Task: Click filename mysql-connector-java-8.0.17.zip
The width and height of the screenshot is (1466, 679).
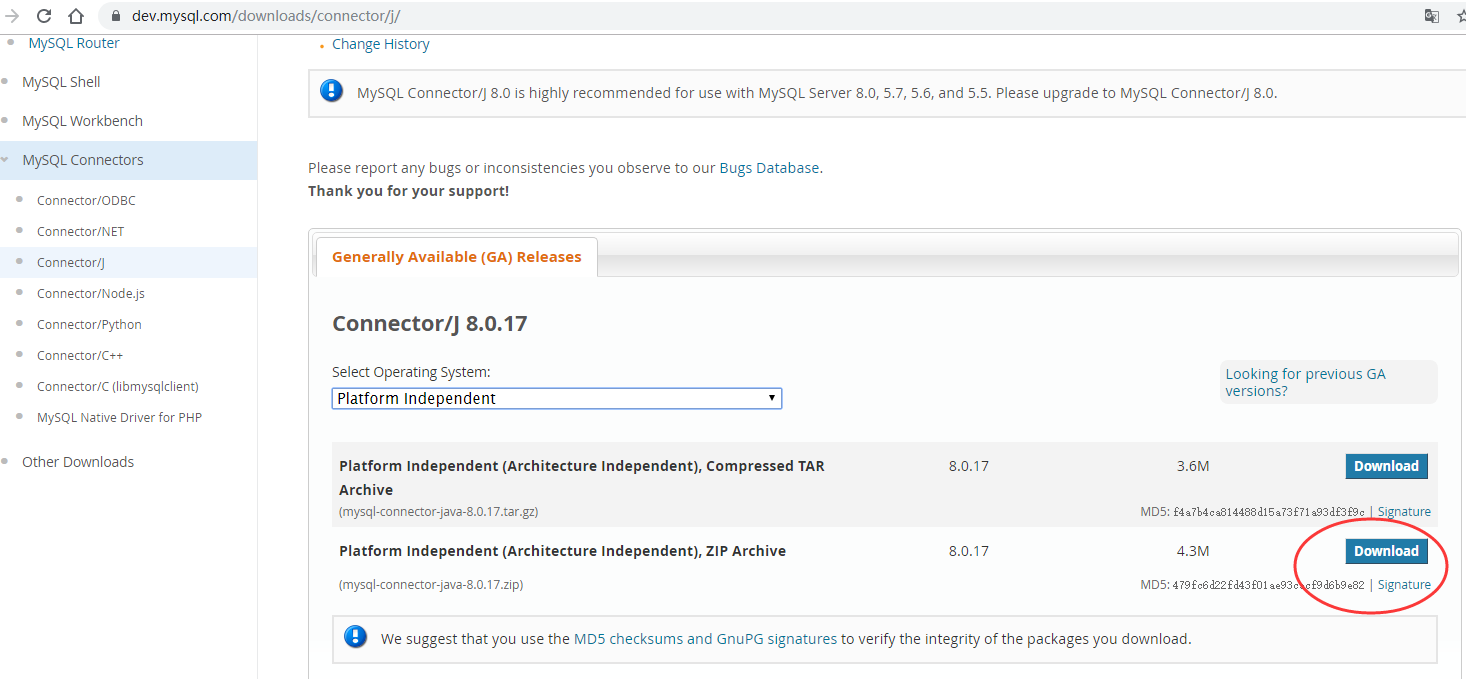Action: point(431,584)
